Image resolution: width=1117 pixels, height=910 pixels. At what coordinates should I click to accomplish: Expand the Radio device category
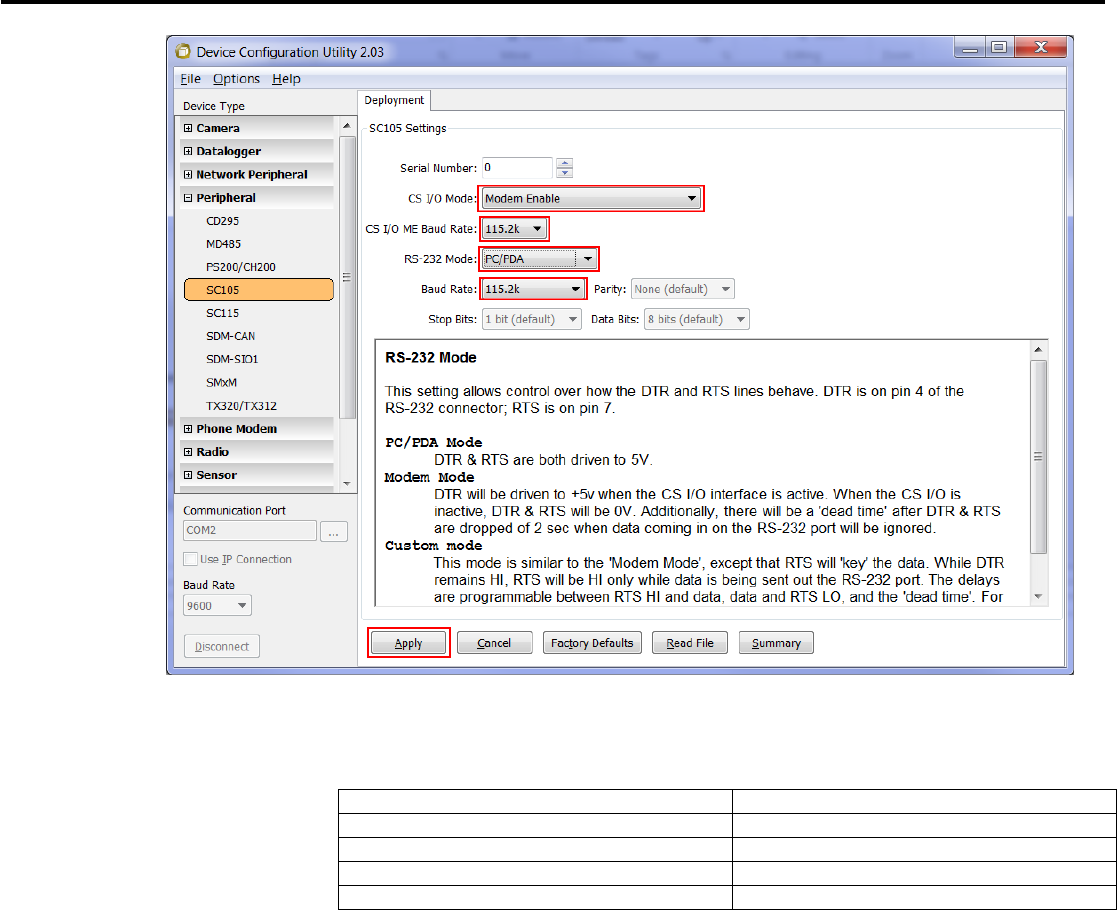pyautogui.click(x=188, y=452)
